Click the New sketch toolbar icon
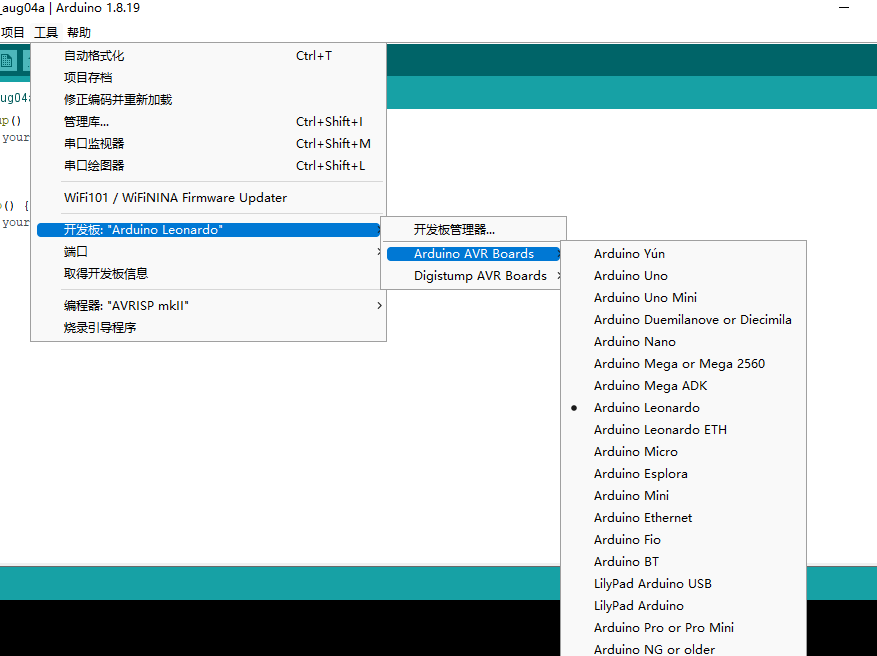This screenshot has height=656, width=877. click(x=8, y=61)
